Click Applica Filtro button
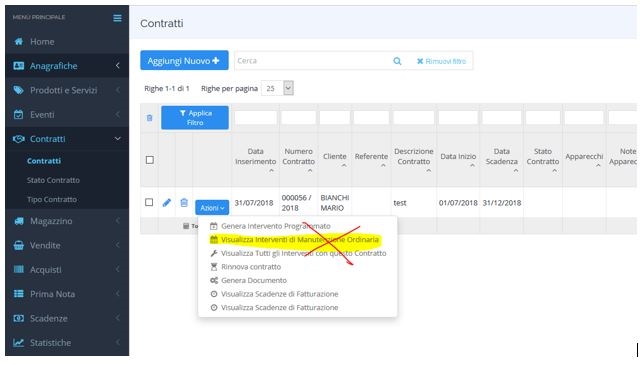The height and width of the screenshot is (365, 640). 195,118
